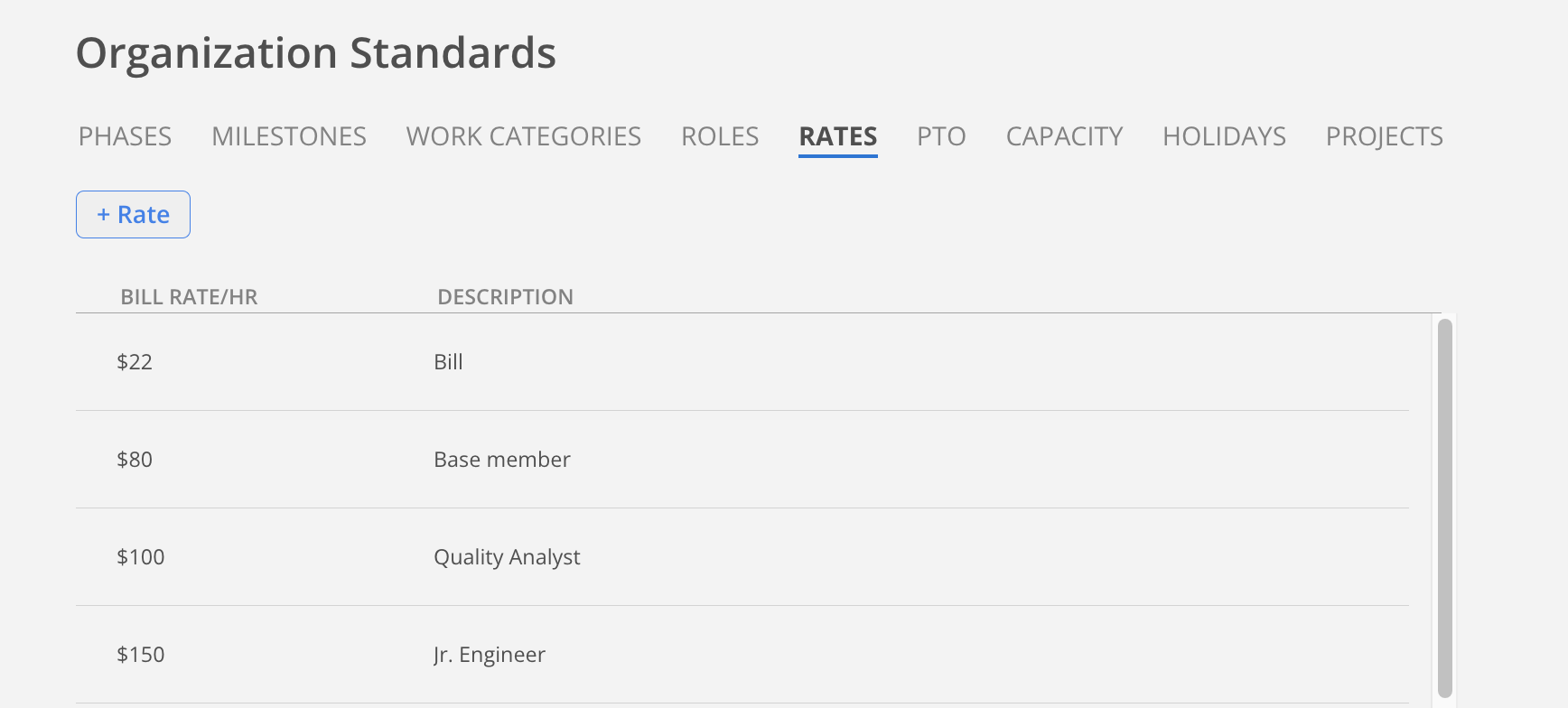Open the MILESTONES tab
The image size is (1568, 708).
[288, 136]
